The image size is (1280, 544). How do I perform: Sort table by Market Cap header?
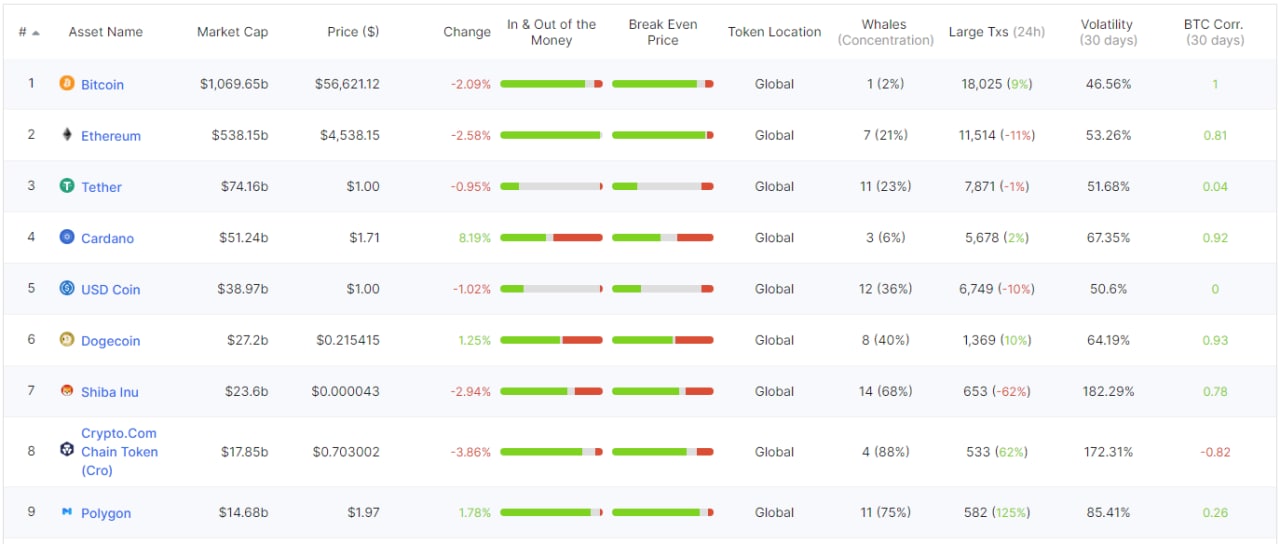[x=232, y=32]
